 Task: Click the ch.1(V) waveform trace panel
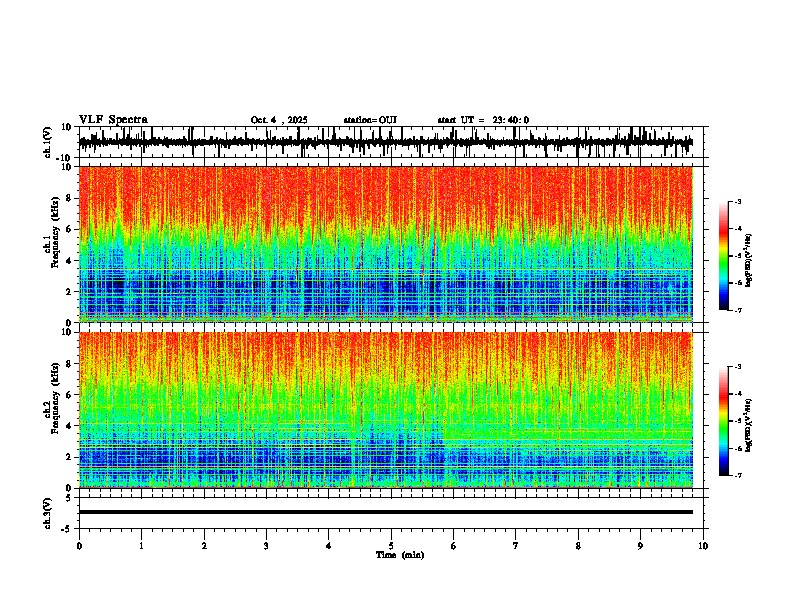[391, 142]
